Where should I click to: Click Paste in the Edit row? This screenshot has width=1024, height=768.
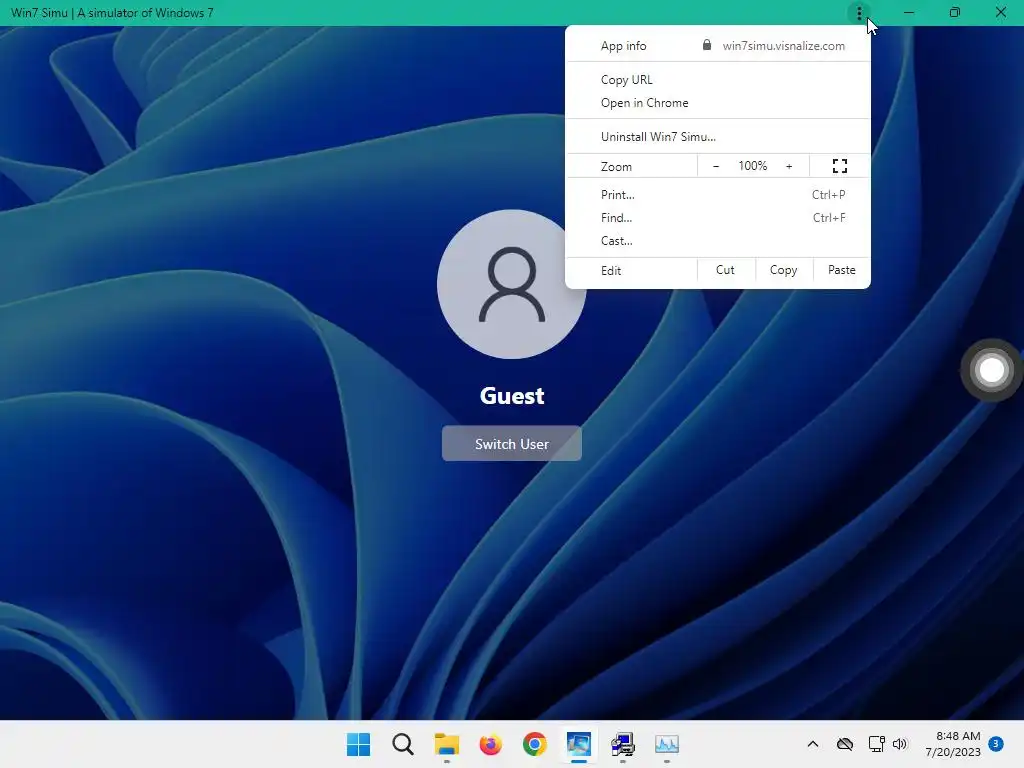pos(842,270)
